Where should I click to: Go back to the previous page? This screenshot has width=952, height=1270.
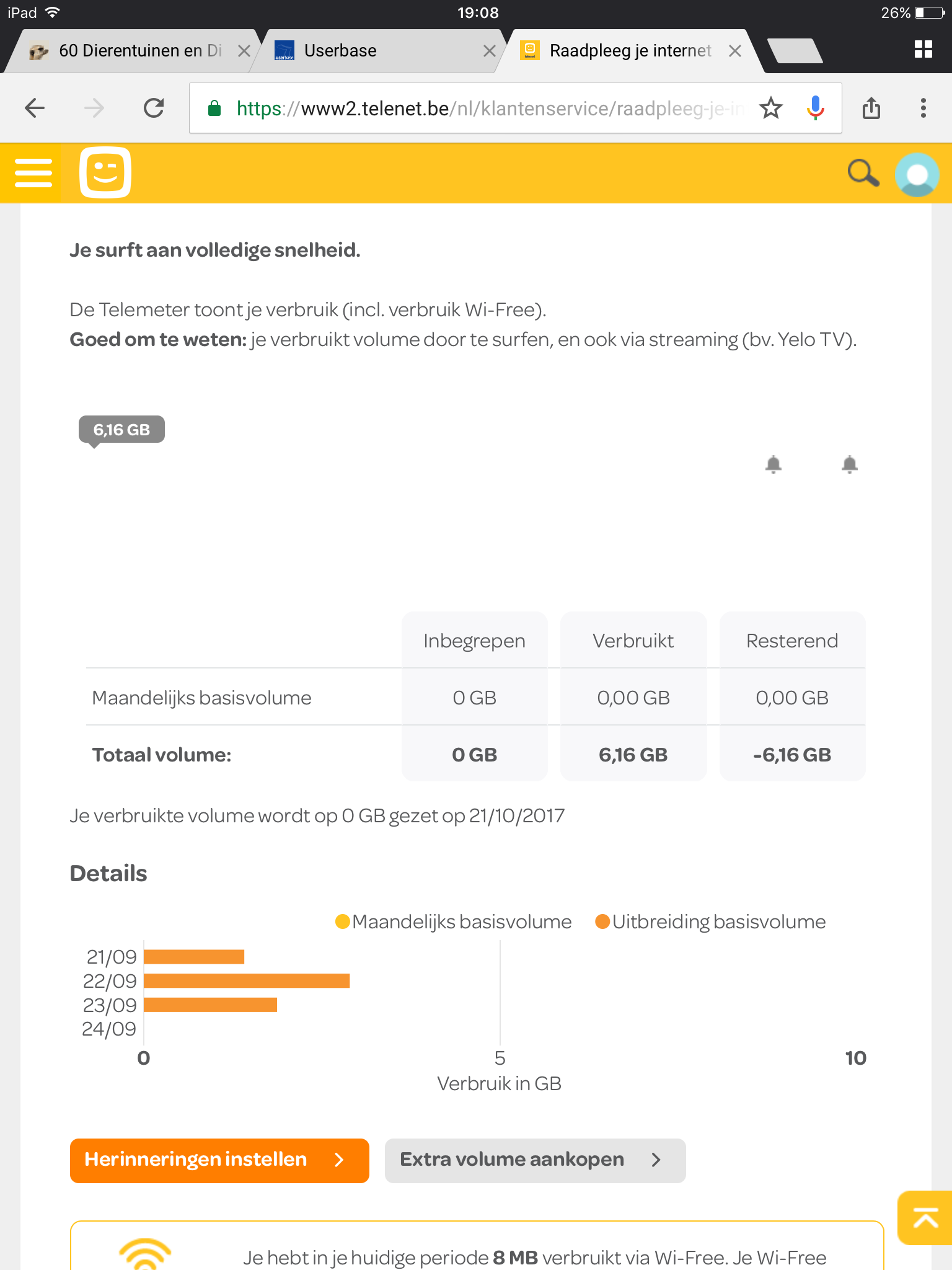click(35, 109)
